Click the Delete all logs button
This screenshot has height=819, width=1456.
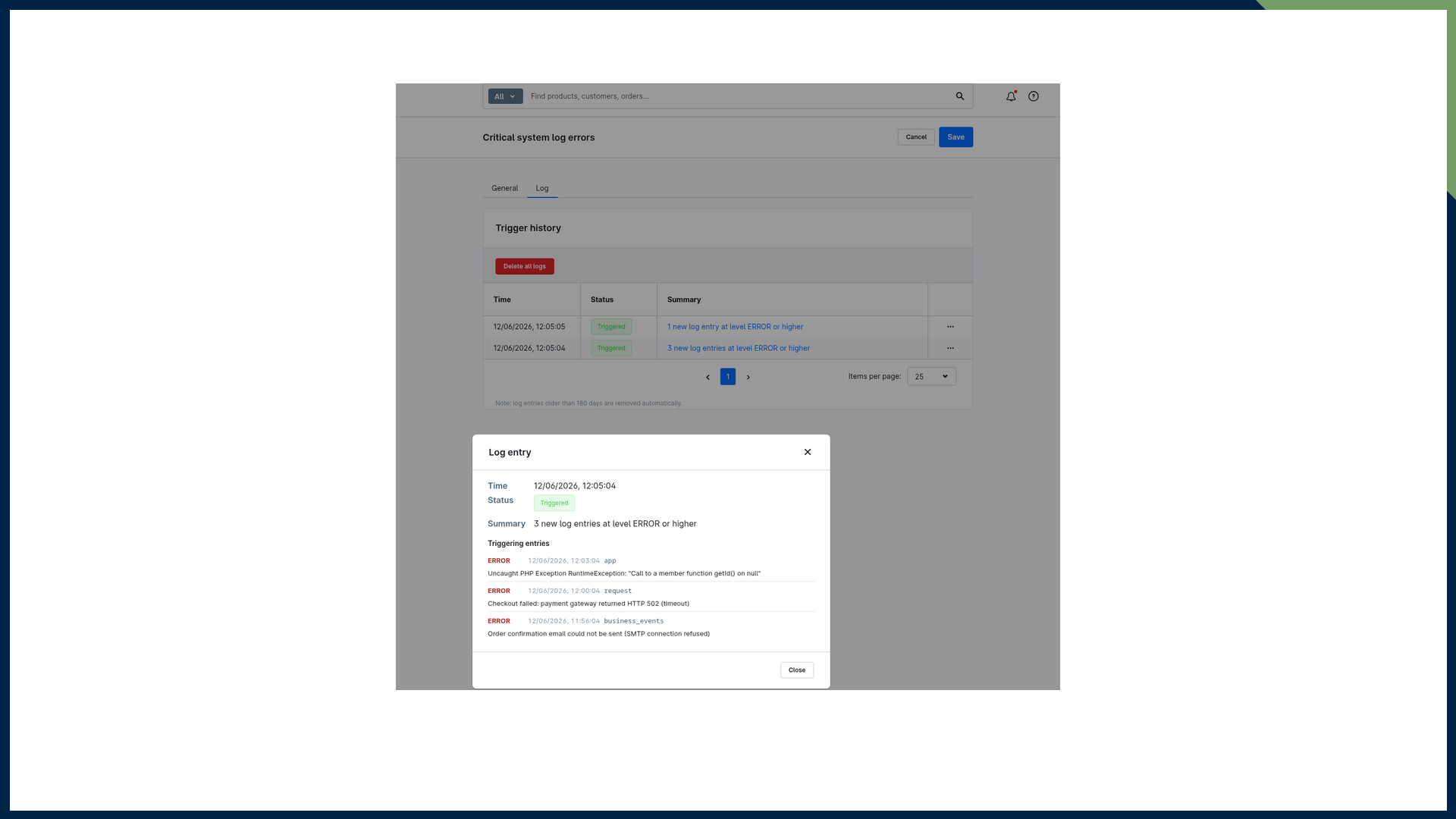pyautogui.click(x=525, y=266)
